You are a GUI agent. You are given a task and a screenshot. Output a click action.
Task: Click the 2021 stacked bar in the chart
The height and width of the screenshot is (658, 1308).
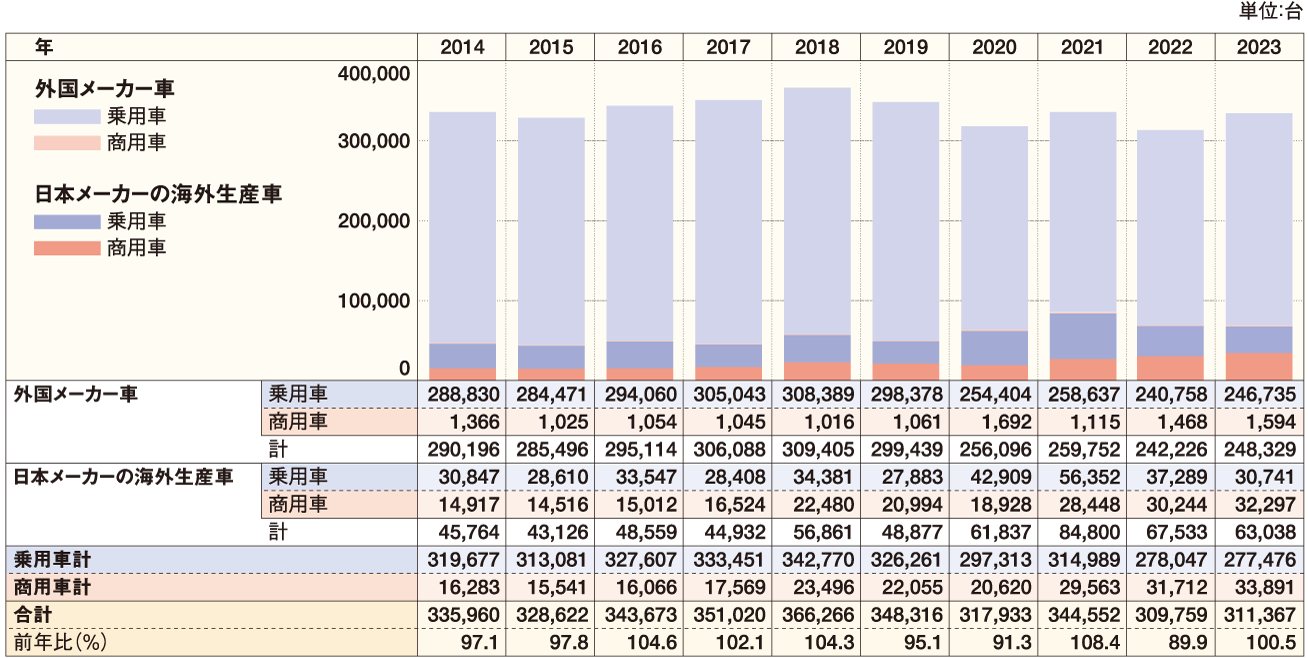point(1083,245)
